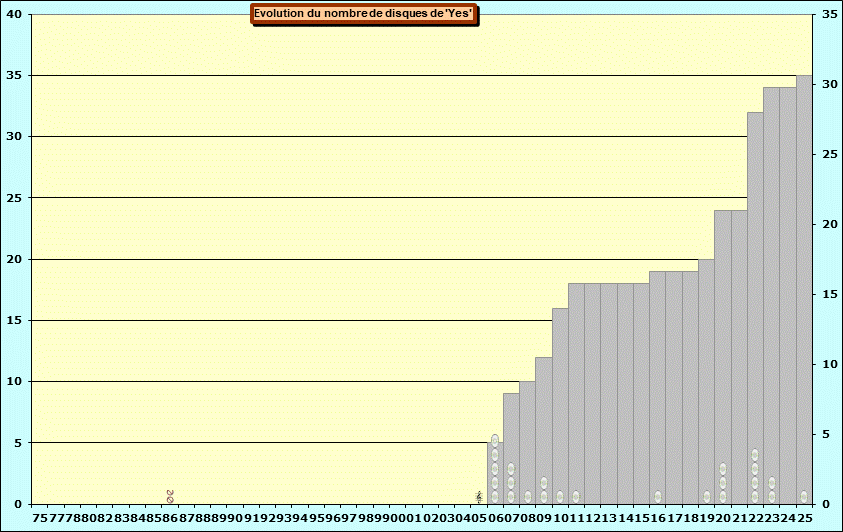The image size is (843, 532).
Task: Click the disc icon in the 19 bar
Action: [707, 497]
